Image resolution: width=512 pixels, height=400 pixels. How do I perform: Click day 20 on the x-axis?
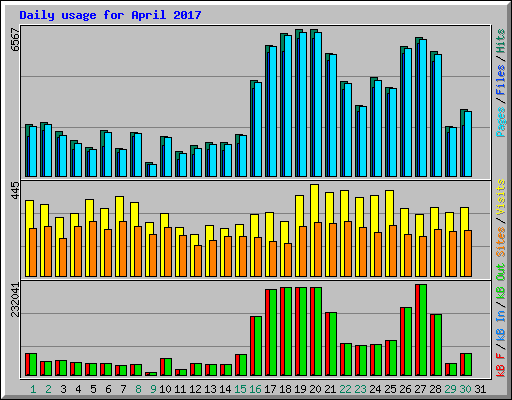point(315,389)
